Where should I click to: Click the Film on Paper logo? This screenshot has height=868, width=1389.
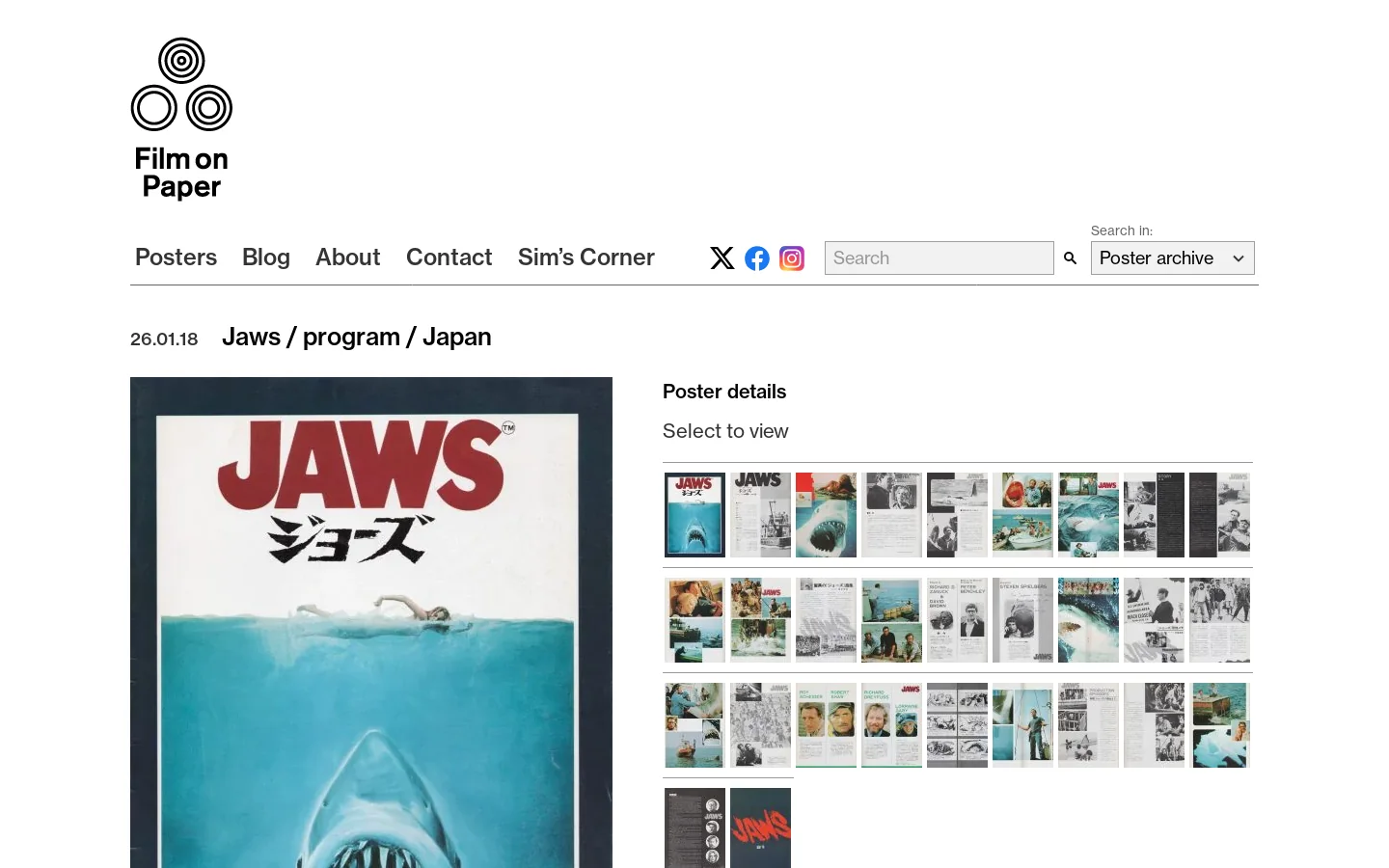click(x=181, y=119)
